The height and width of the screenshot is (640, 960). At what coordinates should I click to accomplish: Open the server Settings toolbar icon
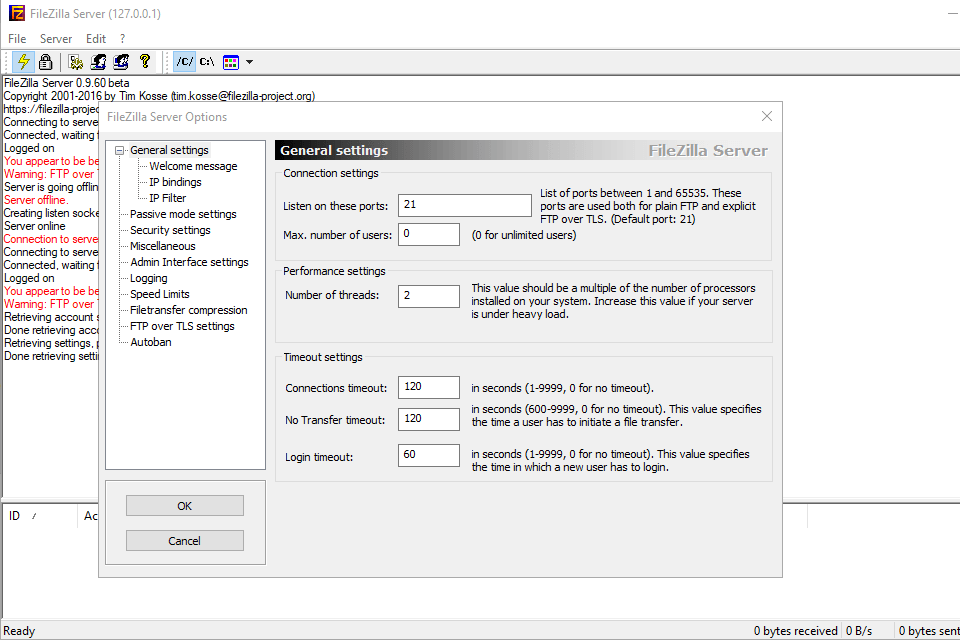point(76,62)
